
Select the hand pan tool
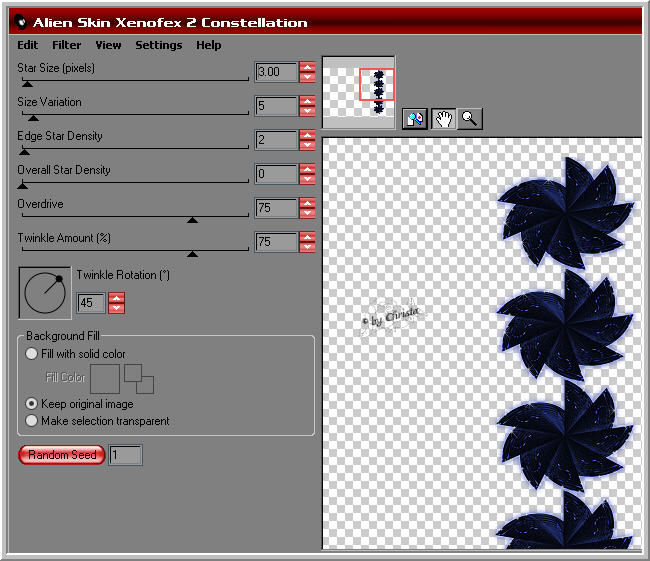click(x=443, y=119)
